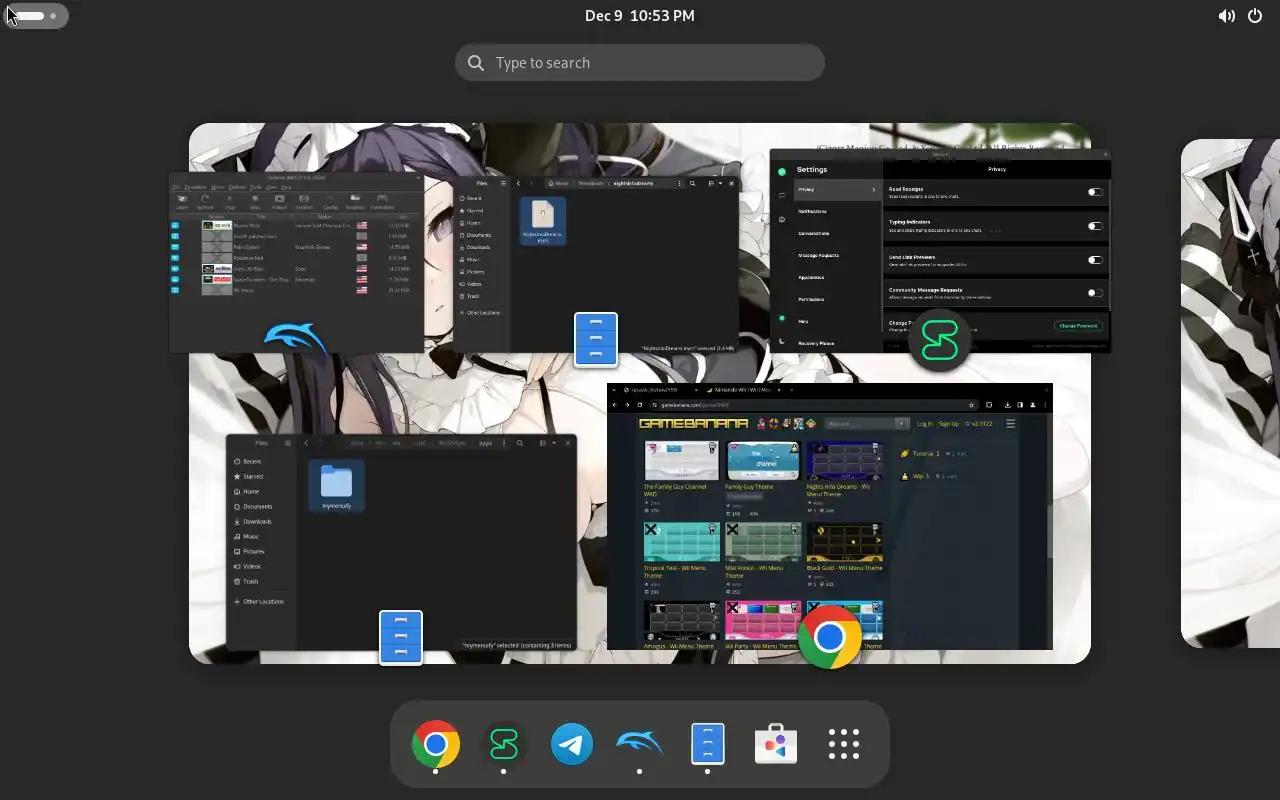Open GameBanana hamburger menu in Chrome
The image size is (1280, 800).
pyautogui.click(x=1010, y=424)
